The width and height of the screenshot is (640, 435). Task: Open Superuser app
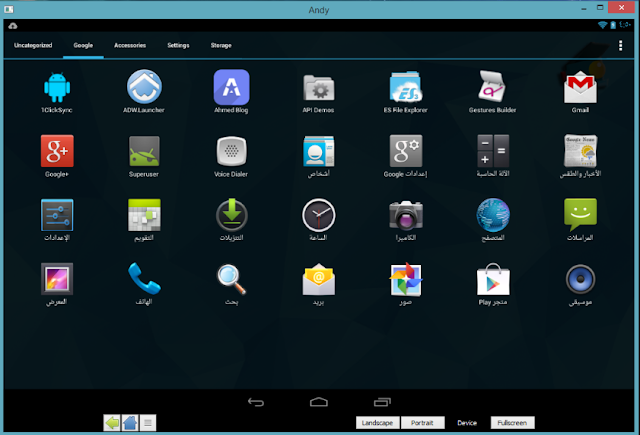coord(144,151)
